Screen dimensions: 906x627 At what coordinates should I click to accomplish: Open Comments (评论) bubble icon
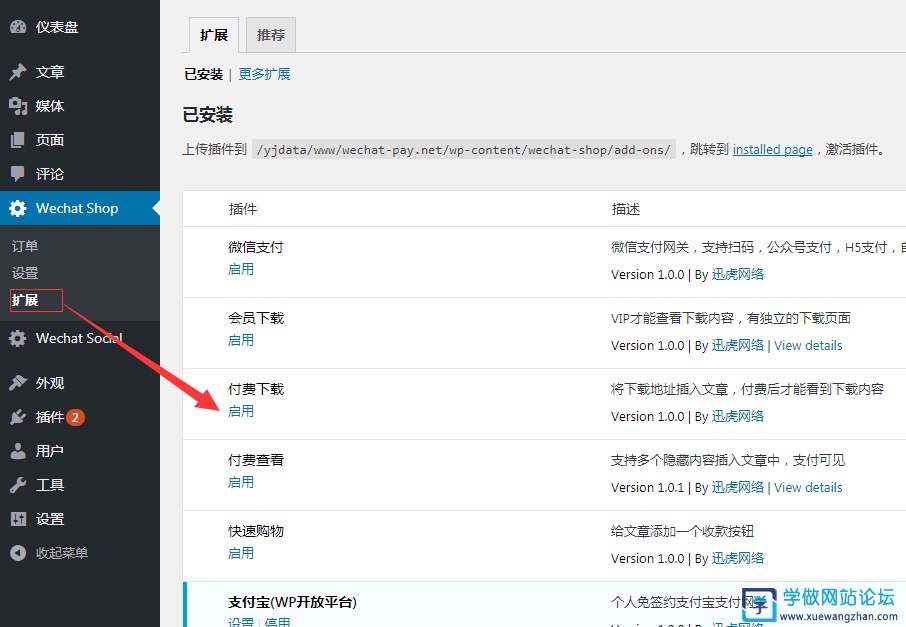pos(18,174)
